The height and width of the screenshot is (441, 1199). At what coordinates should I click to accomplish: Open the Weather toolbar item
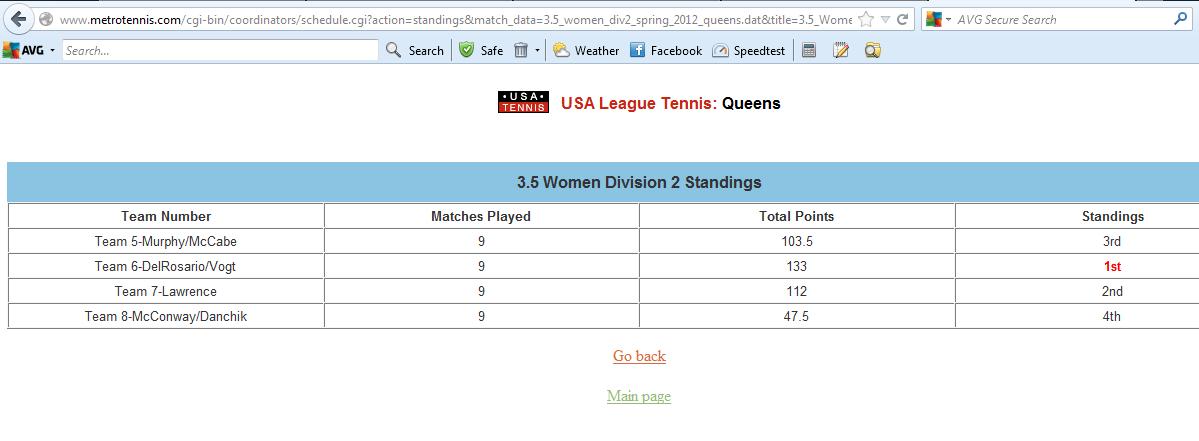(x=586, y=50)
